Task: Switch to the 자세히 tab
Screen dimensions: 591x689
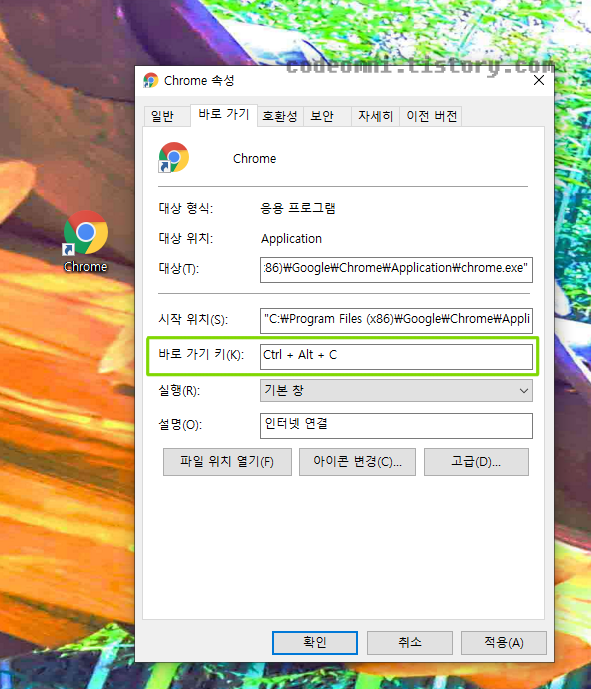Action: [375, 116]
